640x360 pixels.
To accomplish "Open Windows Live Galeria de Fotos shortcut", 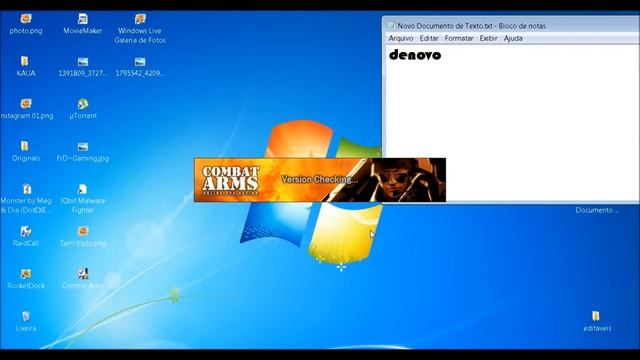I will pos(140,19).
